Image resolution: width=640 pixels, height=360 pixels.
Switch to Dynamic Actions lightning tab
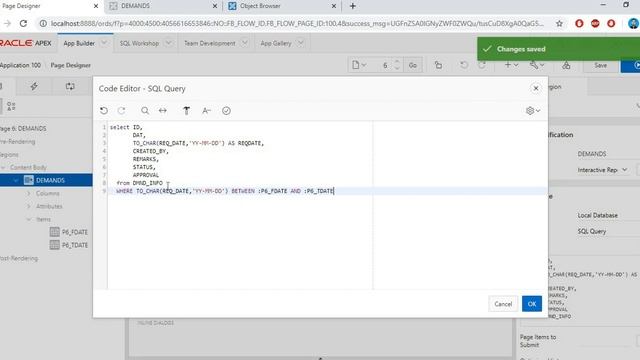[34, 86]
